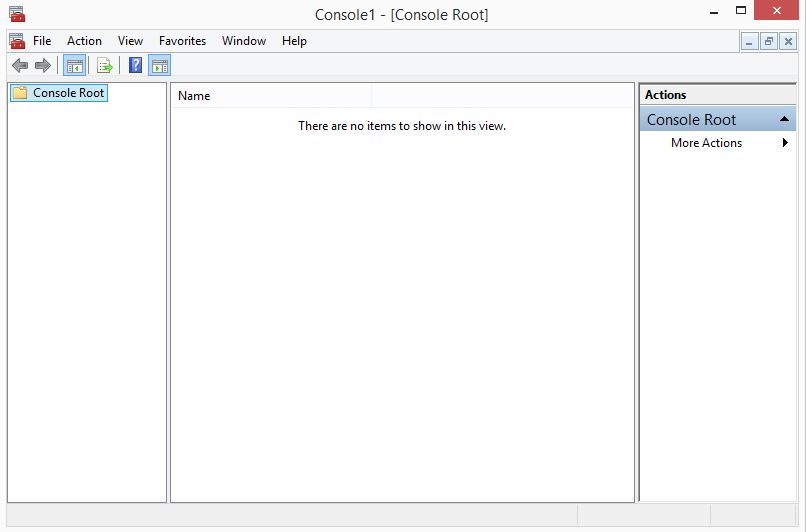This screenshot has width=806, height=532.
Task: Toggle Show/Hide Console Tree button
Action: (x=75, y=65)
